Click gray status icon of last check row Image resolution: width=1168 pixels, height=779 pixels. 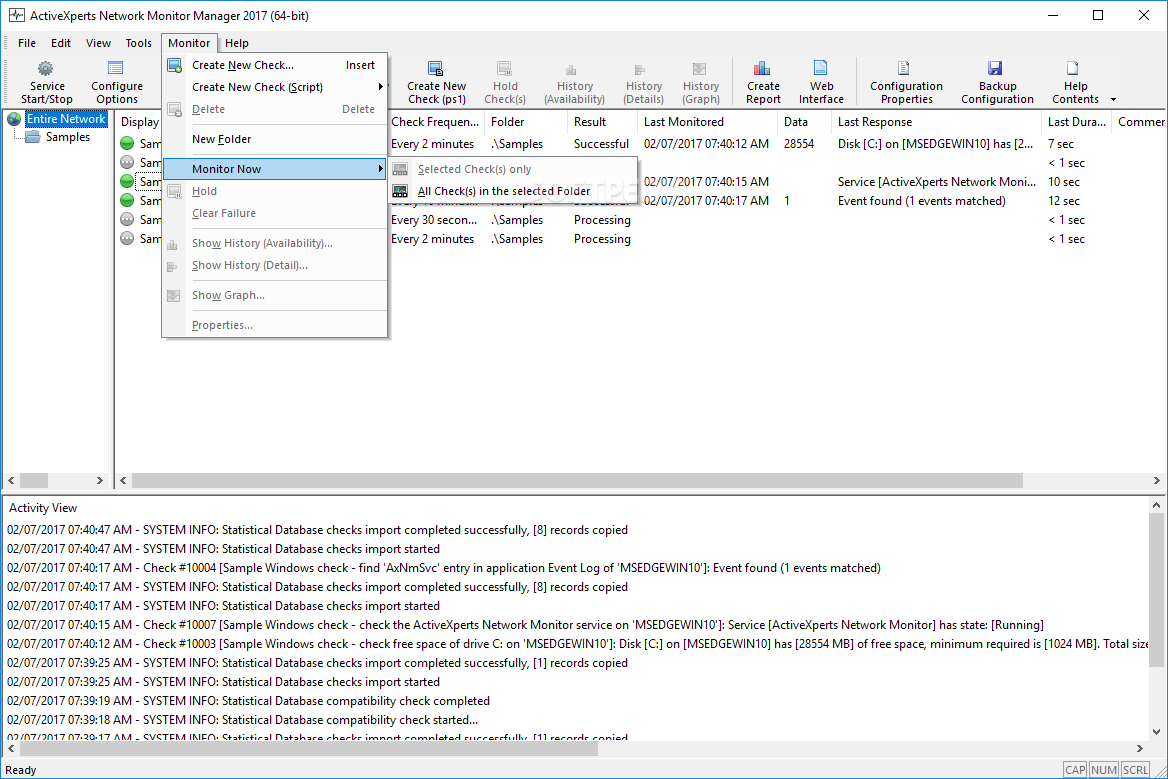coord(127,238)
